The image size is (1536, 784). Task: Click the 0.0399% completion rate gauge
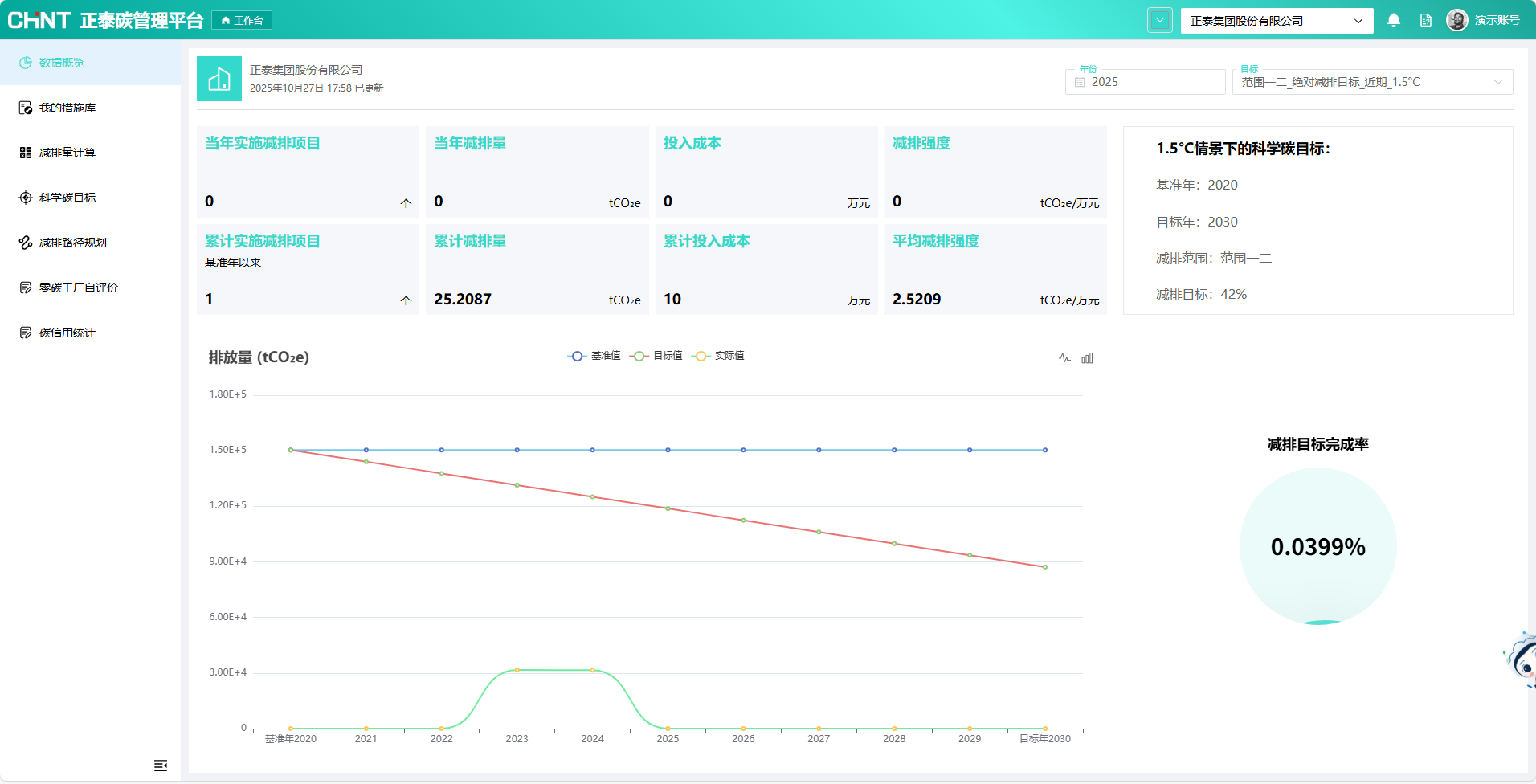[1318, 546]
